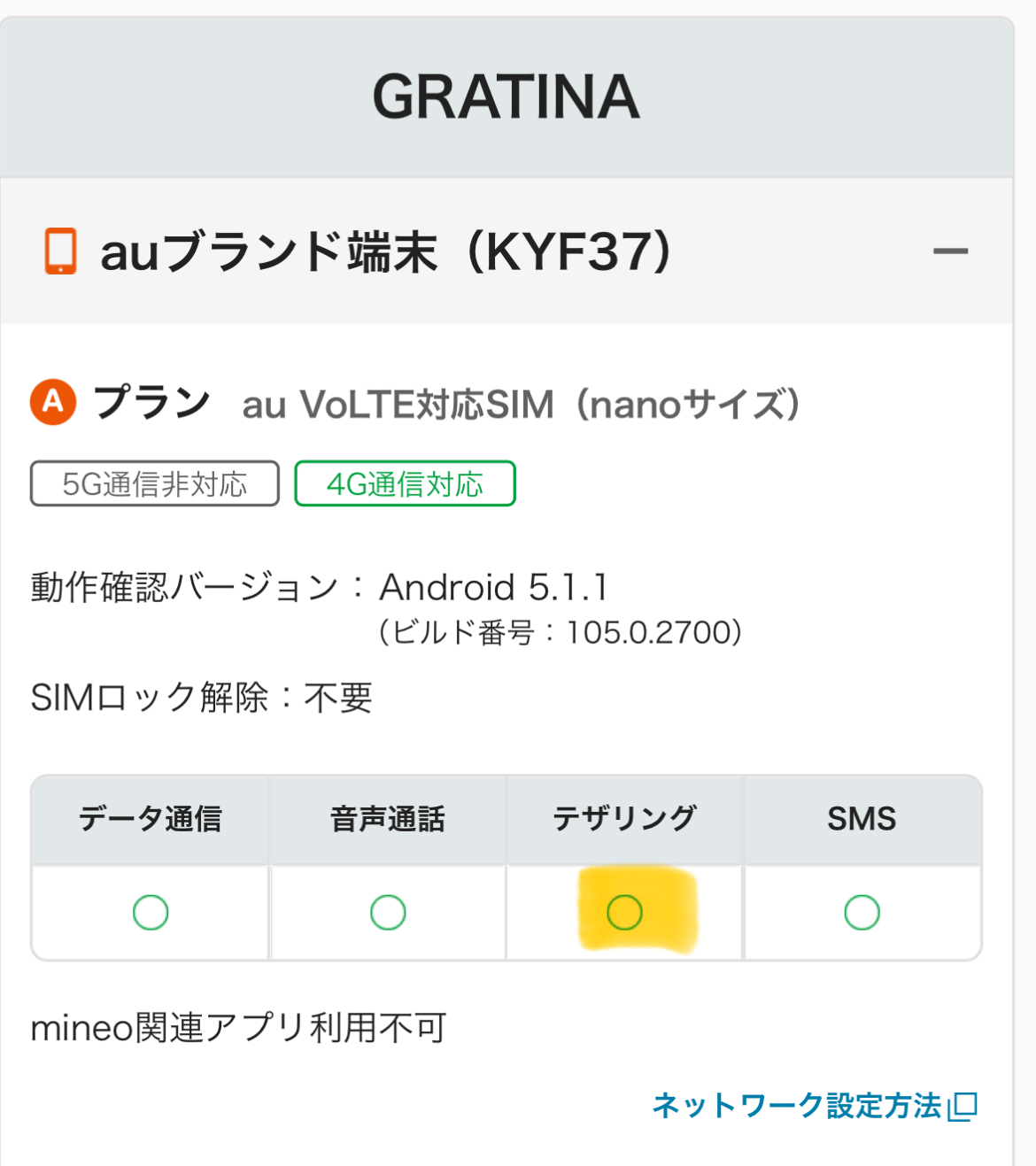Click the highlighted テザリング circle mark
1036x1166 pixels.
[x=624, y=912]
